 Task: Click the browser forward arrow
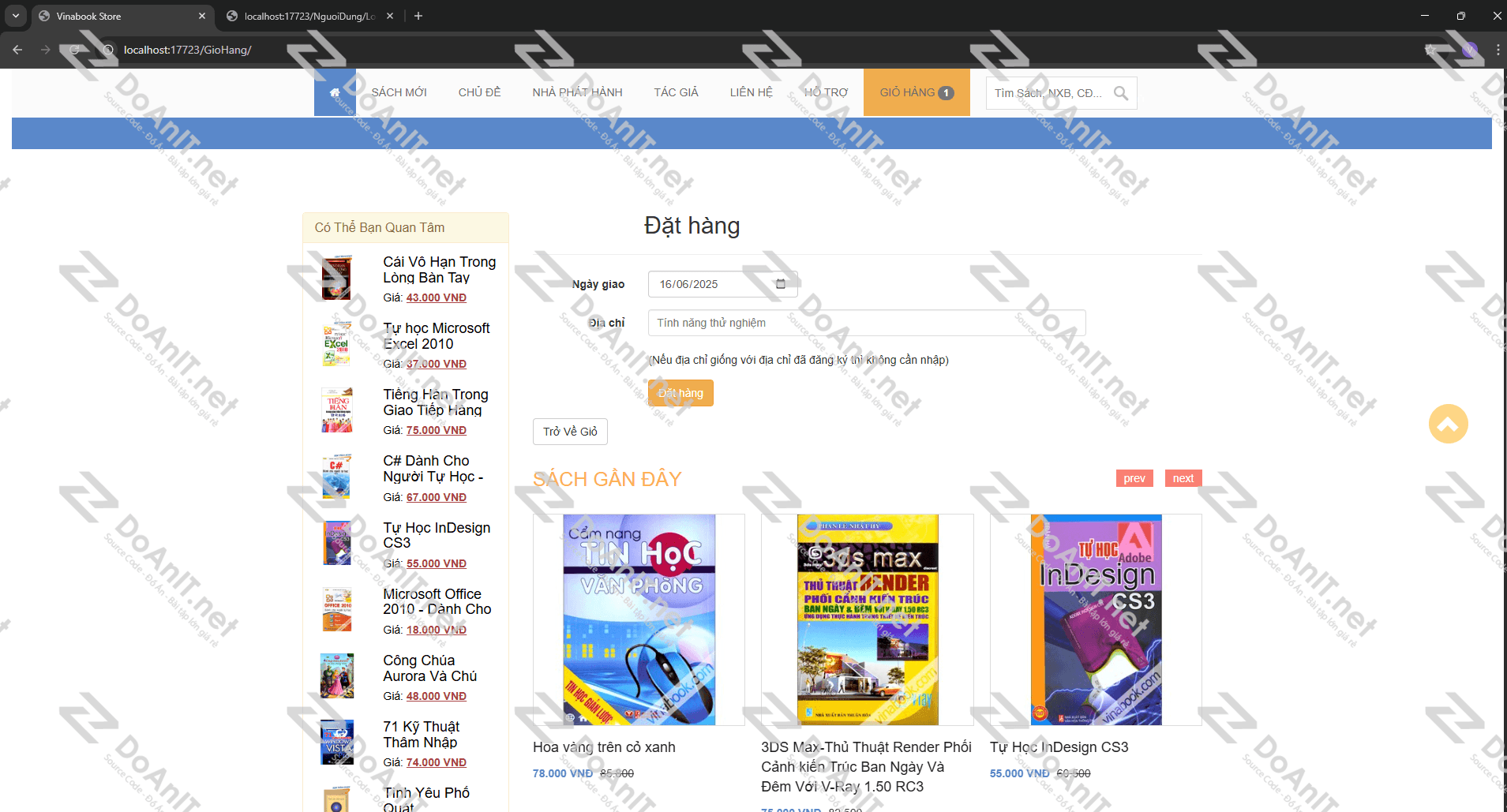(x=46, y=50)
